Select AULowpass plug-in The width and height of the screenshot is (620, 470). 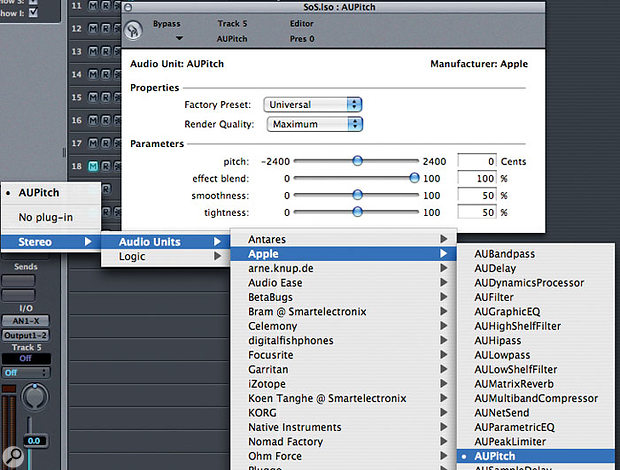(536, 355)
